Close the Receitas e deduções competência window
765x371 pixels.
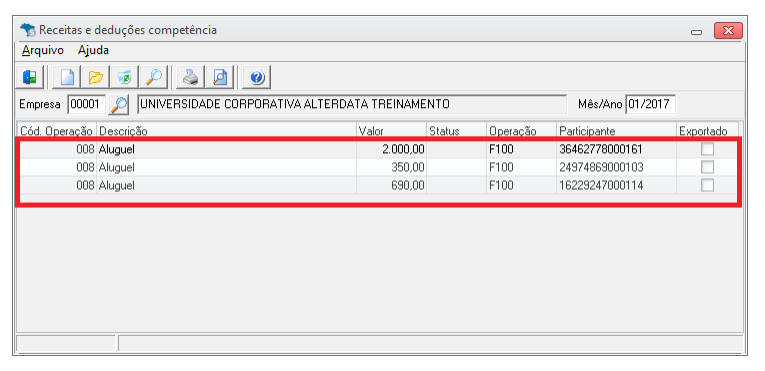point(728,30)
